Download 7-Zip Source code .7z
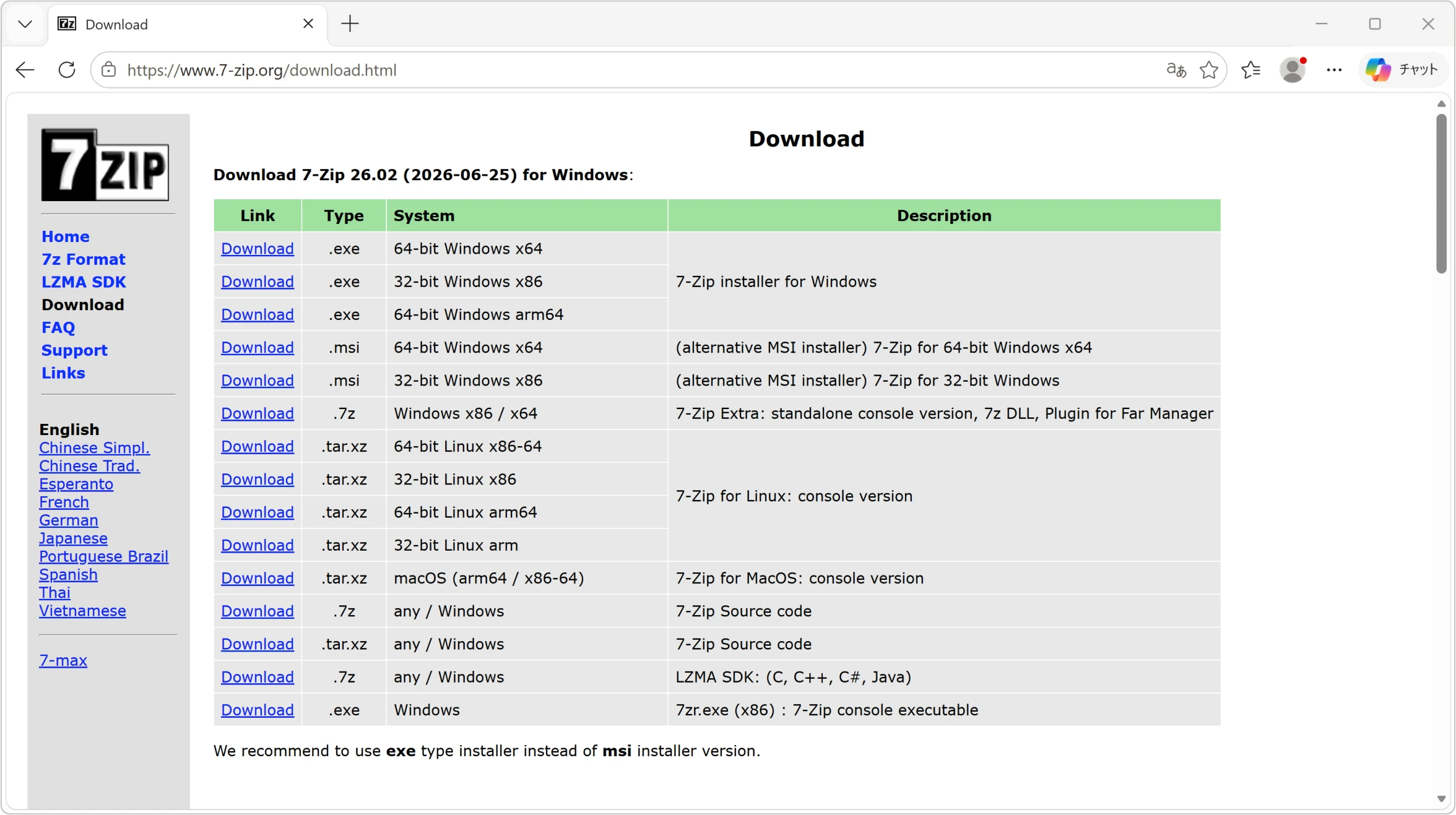This screenshot has width=1456, height=815. coord(258,611)
